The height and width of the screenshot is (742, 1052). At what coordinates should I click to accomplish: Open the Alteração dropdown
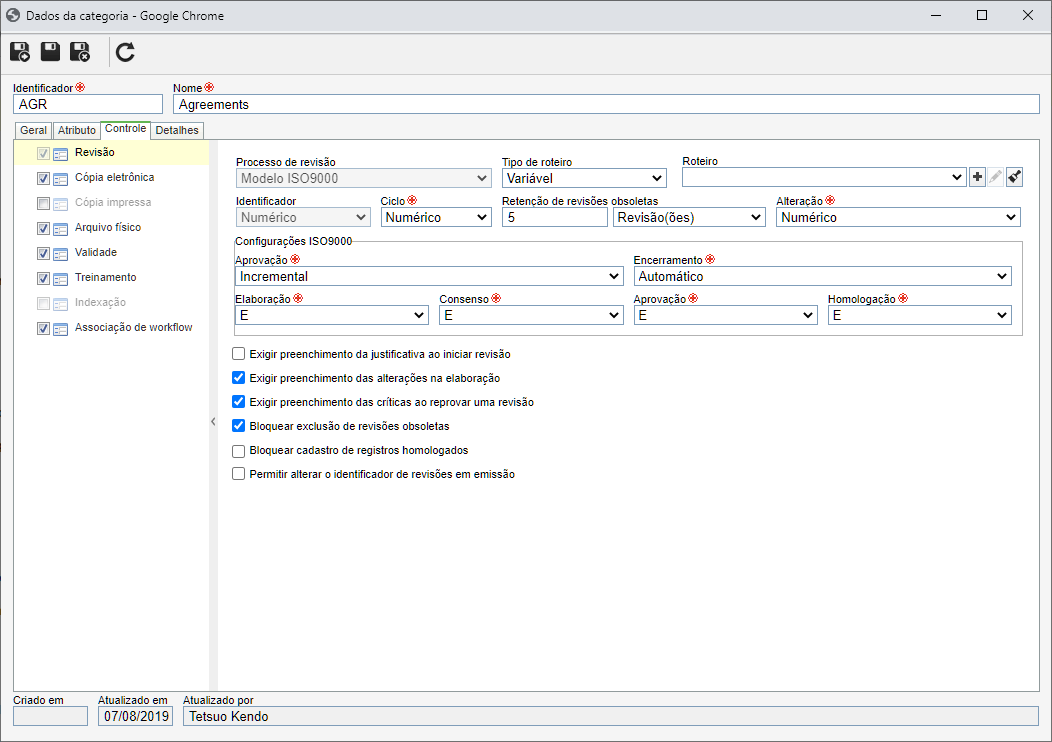(898, 217)
